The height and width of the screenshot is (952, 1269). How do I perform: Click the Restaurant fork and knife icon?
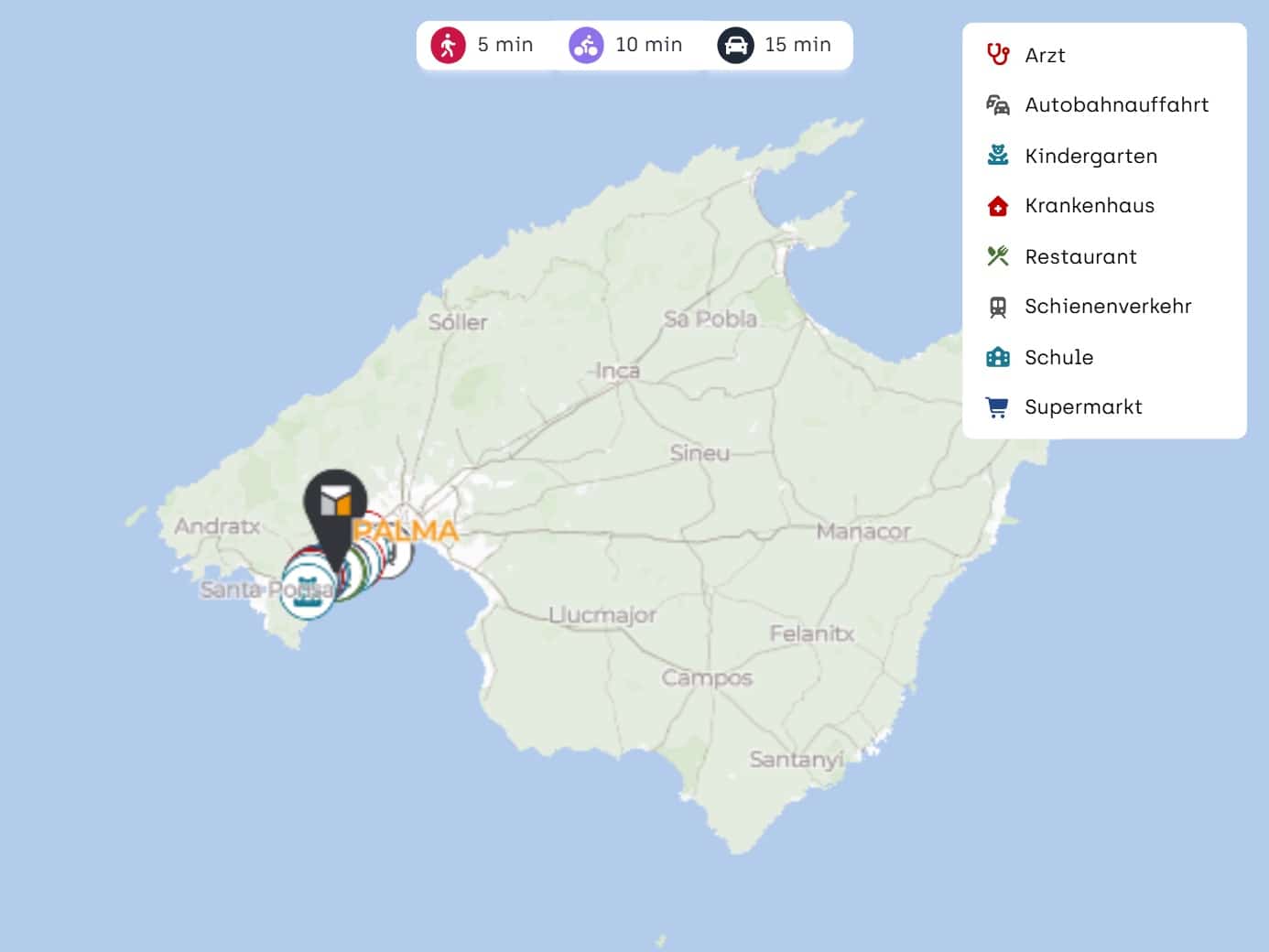(998, 256)
